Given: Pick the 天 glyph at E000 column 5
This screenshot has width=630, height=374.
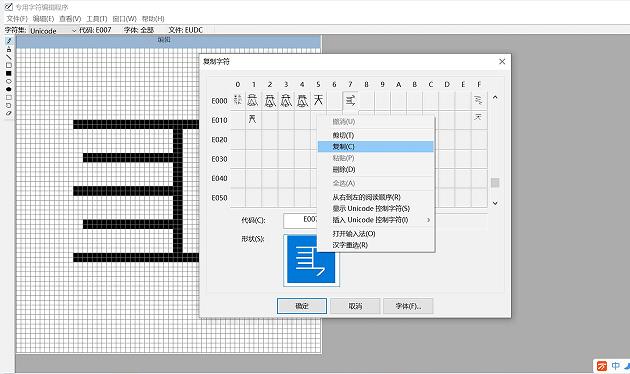Looking at the screenshot, I should click(318, 100).
